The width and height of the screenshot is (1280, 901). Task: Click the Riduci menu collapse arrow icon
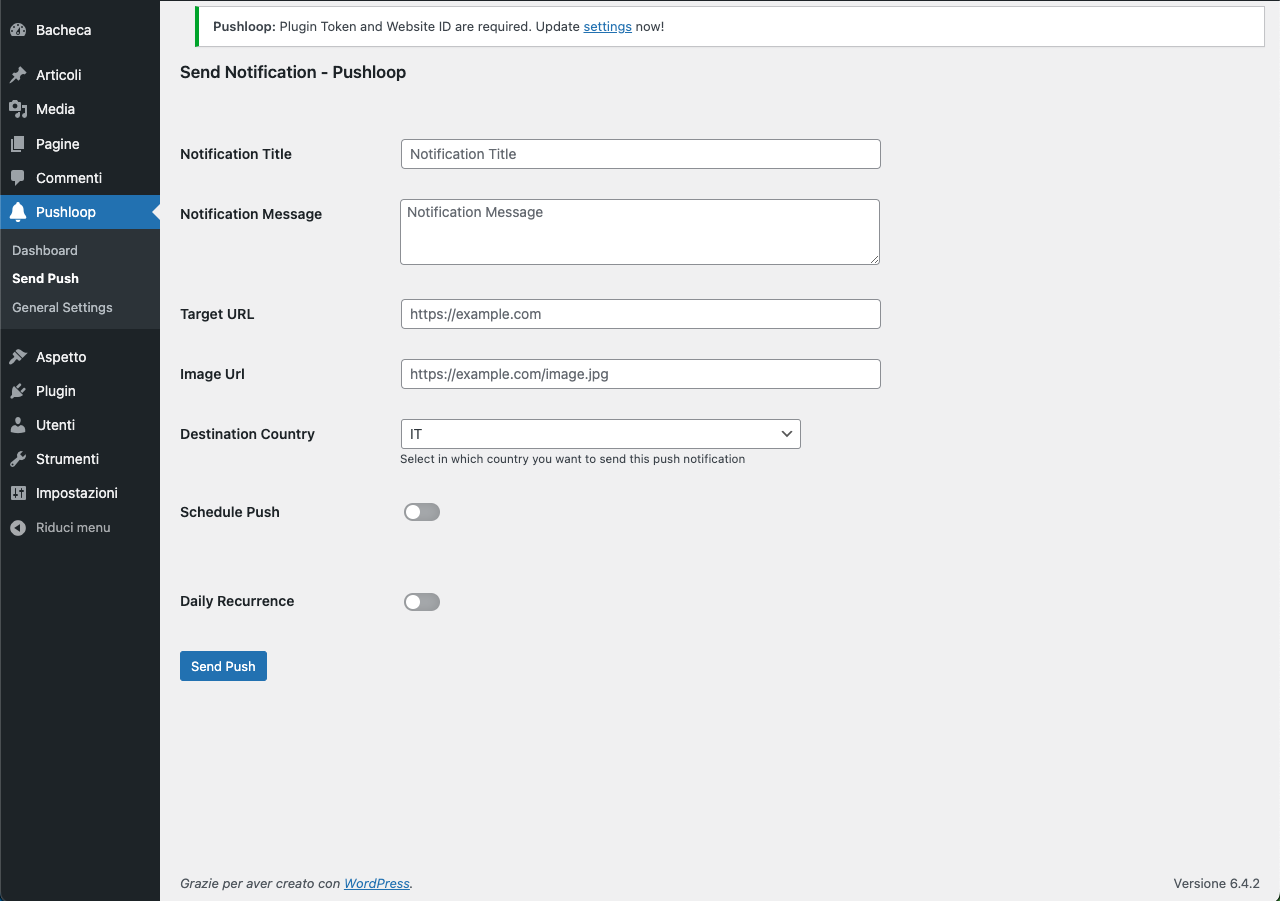(x=18, y=527)
